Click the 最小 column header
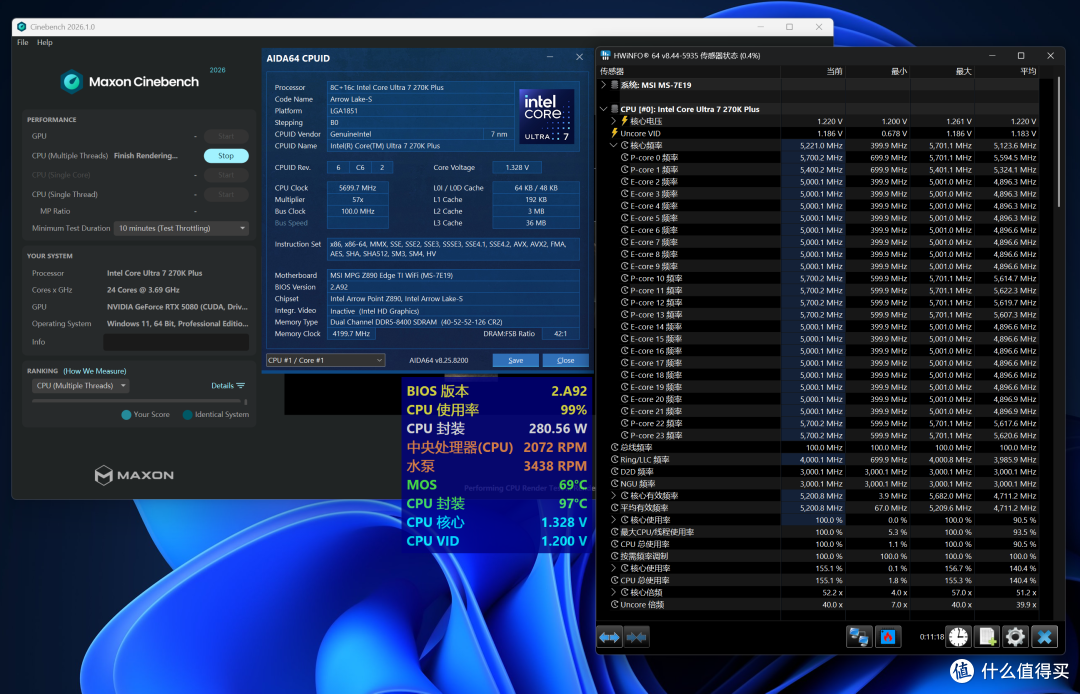 878,71
